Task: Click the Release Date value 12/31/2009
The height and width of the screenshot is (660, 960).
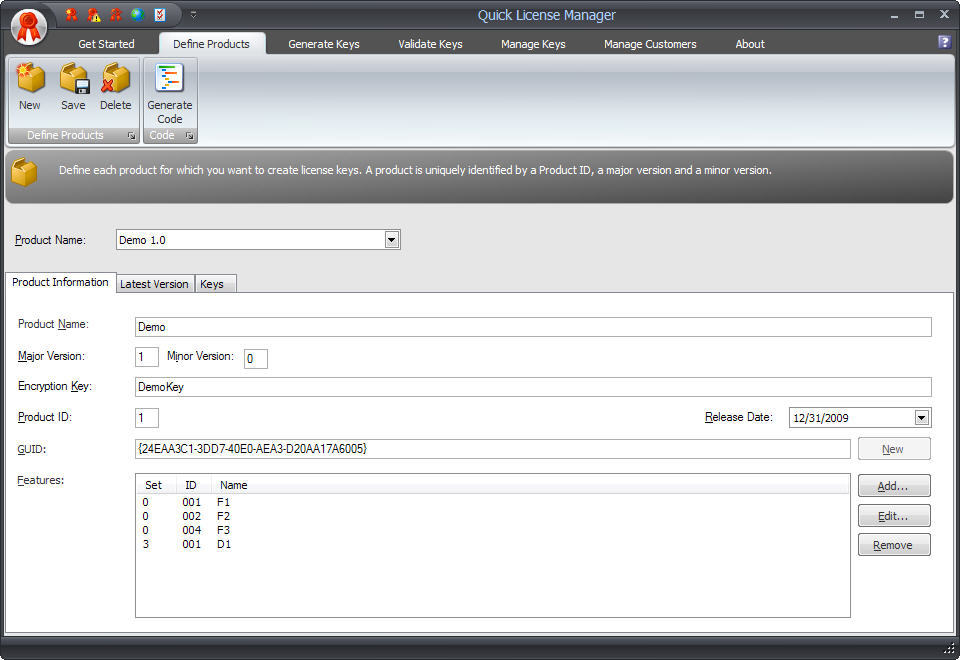Action: (821, 418)
